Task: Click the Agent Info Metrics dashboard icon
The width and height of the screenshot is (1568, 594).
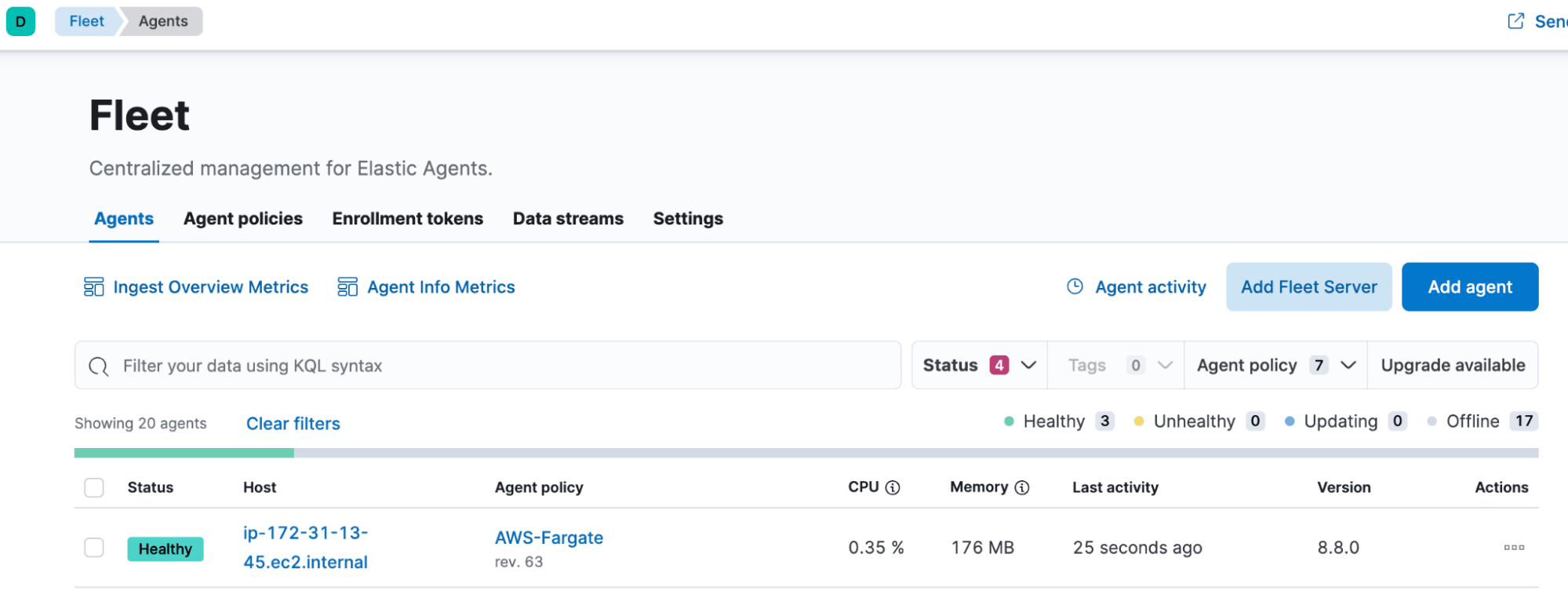Action: pyautogui.click(x=347, y=287)
